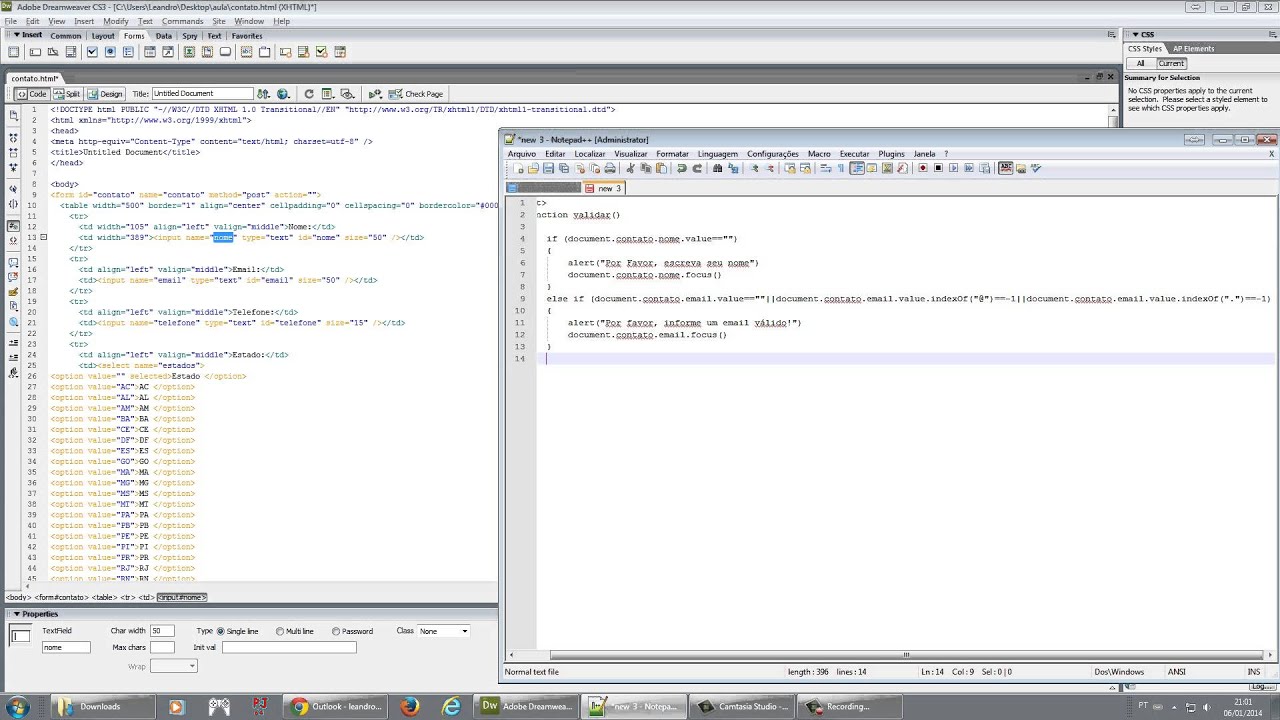The image size is (1280, 720).
Task: Click the Save icon in the Notepad++ toolbar
Action: [x=549, y=168]
